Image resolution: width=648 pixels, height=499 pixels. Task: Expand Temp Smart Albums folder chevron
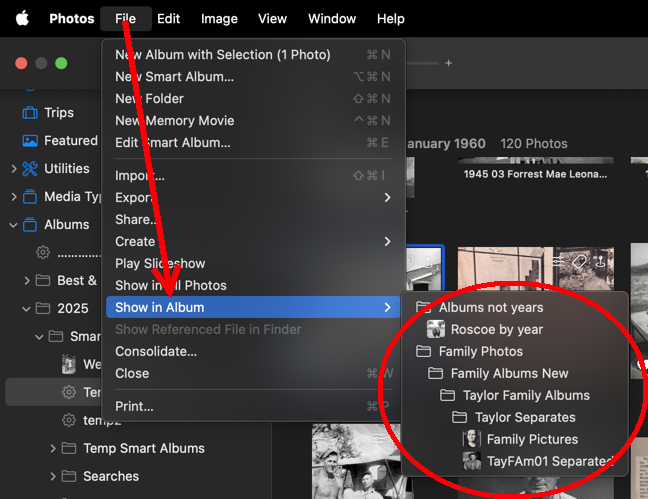(x=52, y=449)
